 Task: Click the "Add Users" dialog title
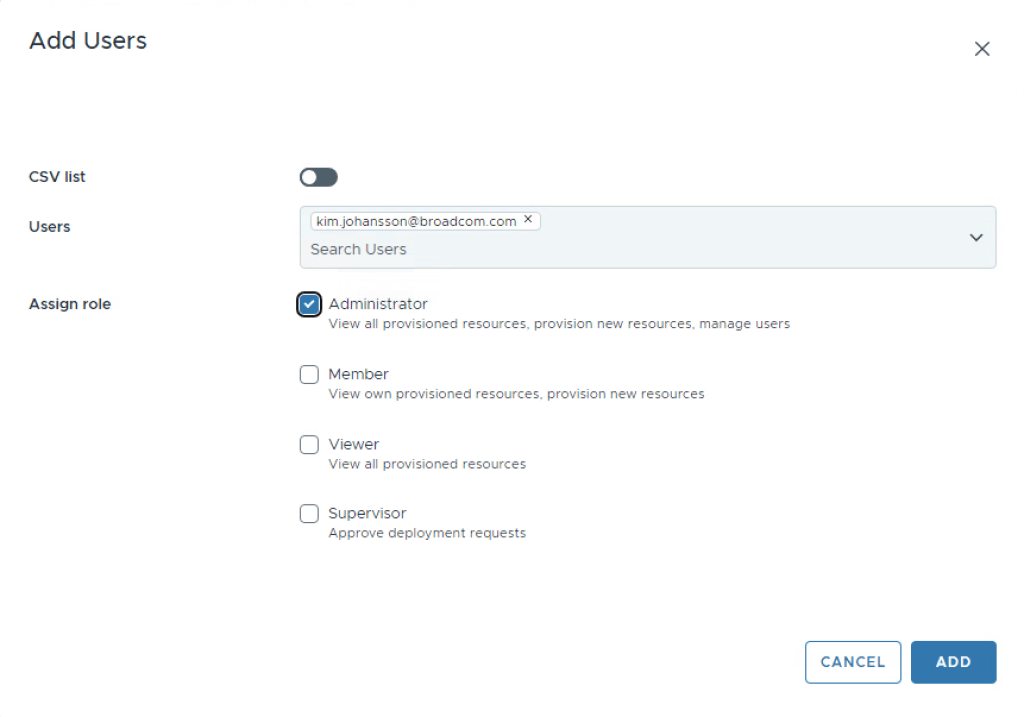coord(88,41)
